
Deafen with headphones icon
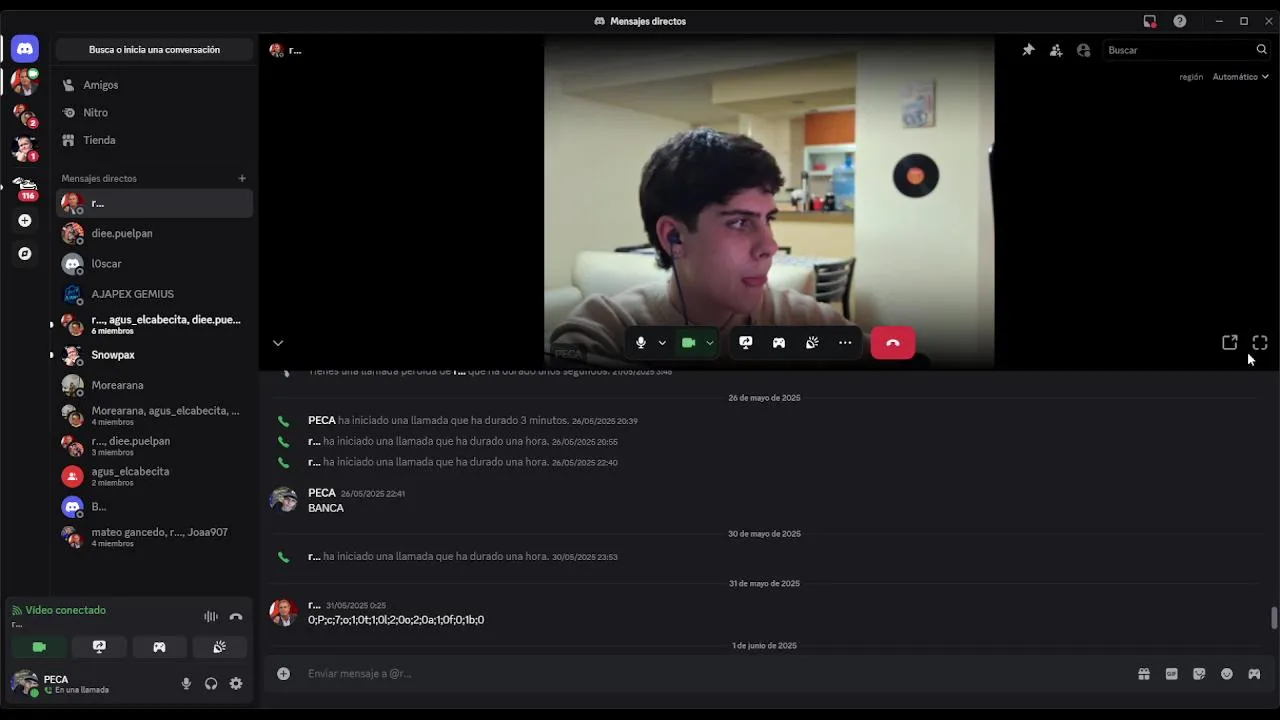211,684
